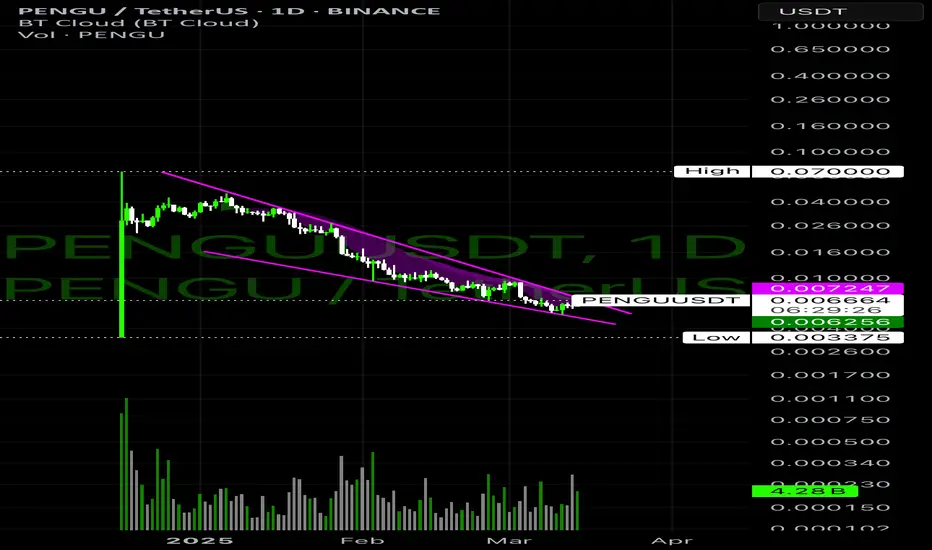Click the 0.002600 price axis label
The height and width of the screenshot is (550, 932).
pyautogui.click(x=830, y=352)
